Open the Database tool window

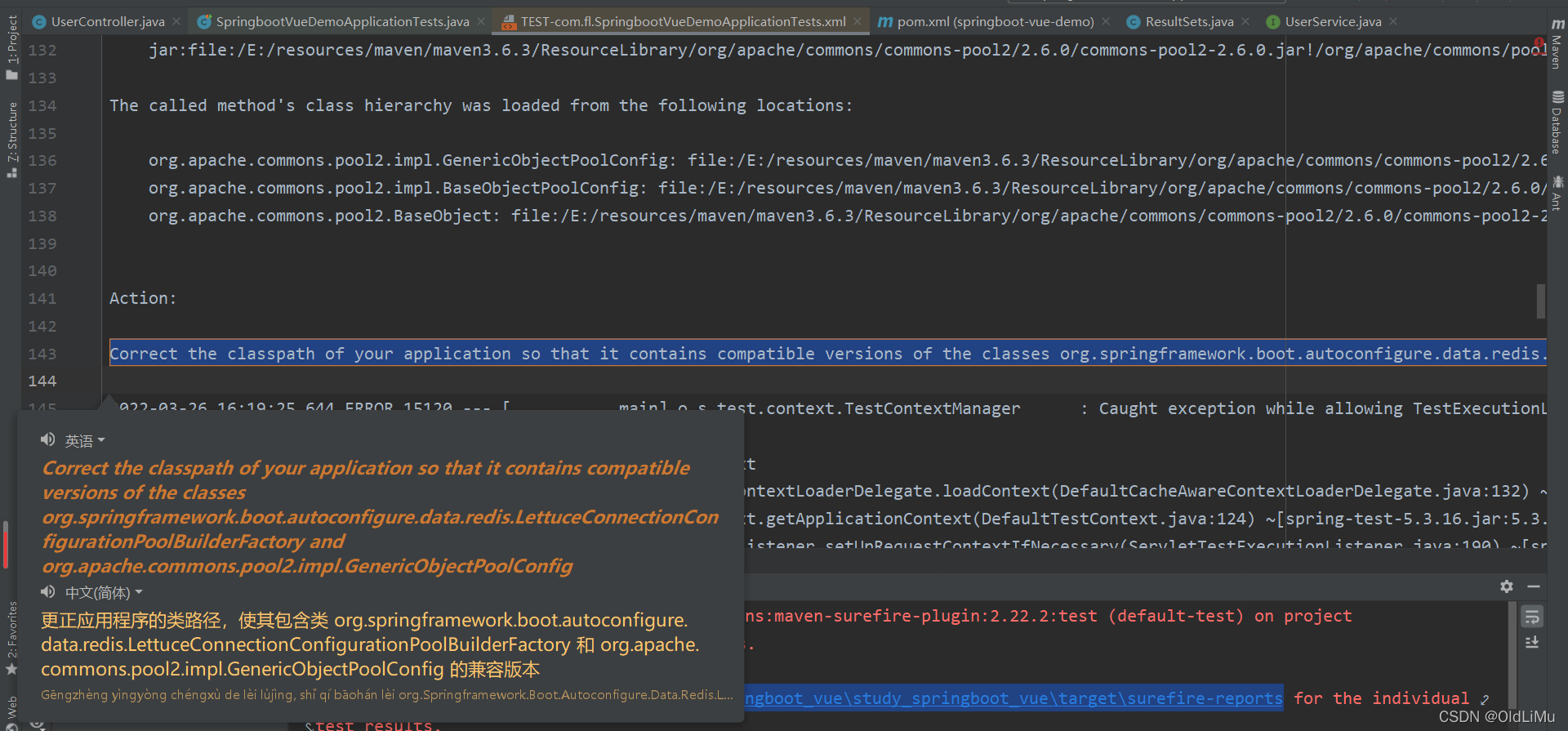pyautogui.click(x=1557, y=123)
